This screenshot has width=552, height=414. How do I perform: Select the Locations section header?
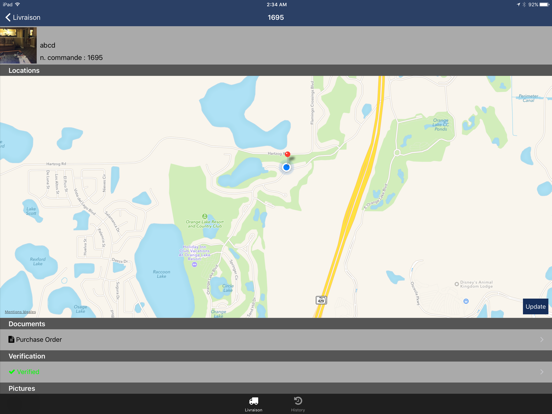[276, 70]
